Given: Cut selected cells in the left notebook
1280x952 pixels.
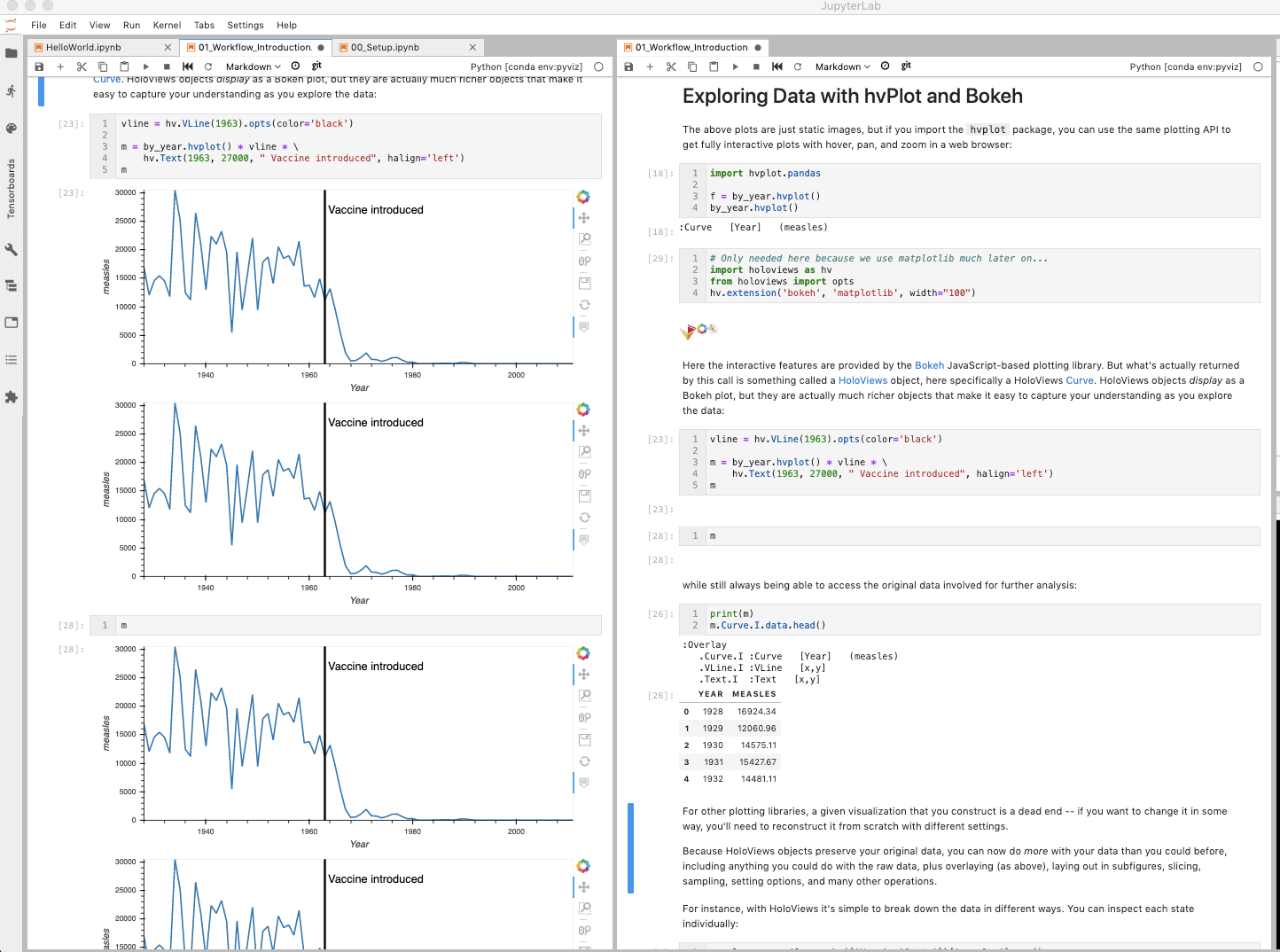Looking at the screenshot, I should pyautogui.click(x=82, y=66).
